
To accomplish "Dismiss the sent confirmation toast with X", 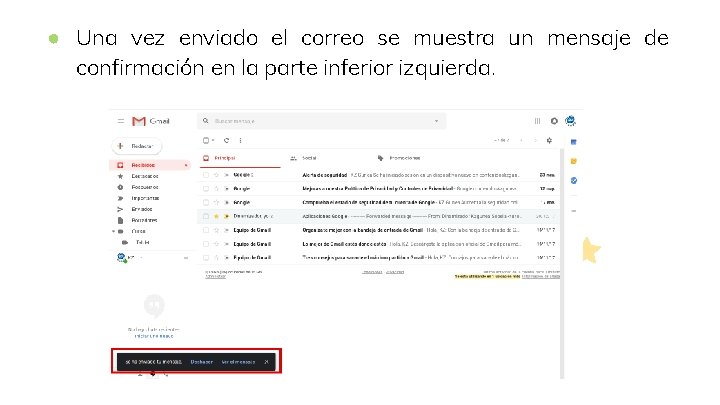I will [x=266, y=362].
